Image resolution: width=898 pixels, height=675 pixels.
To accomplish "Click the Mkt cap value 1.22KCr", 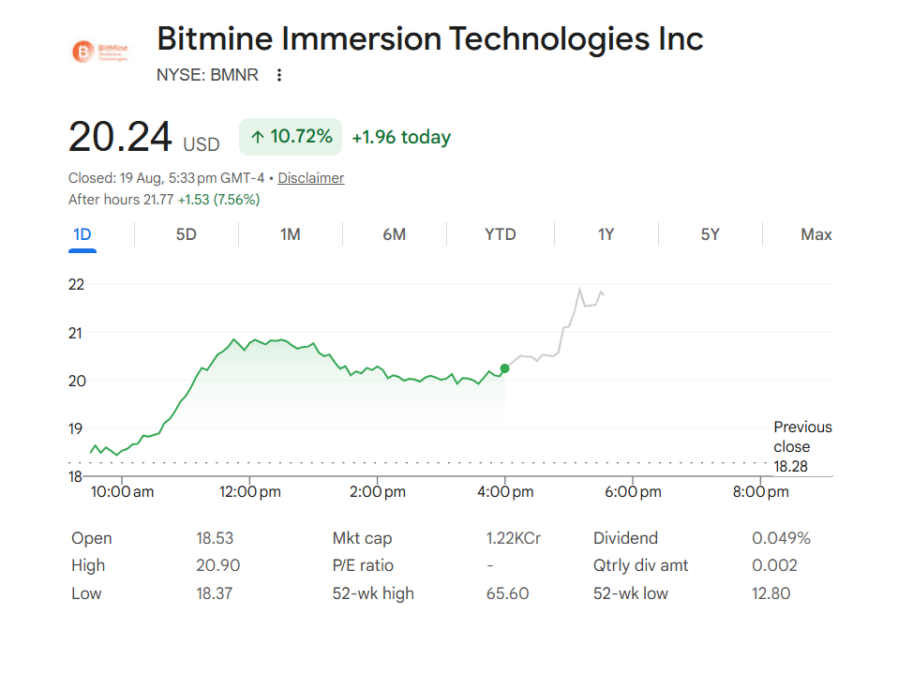I will pyautogui.click(x=513, y=538).
